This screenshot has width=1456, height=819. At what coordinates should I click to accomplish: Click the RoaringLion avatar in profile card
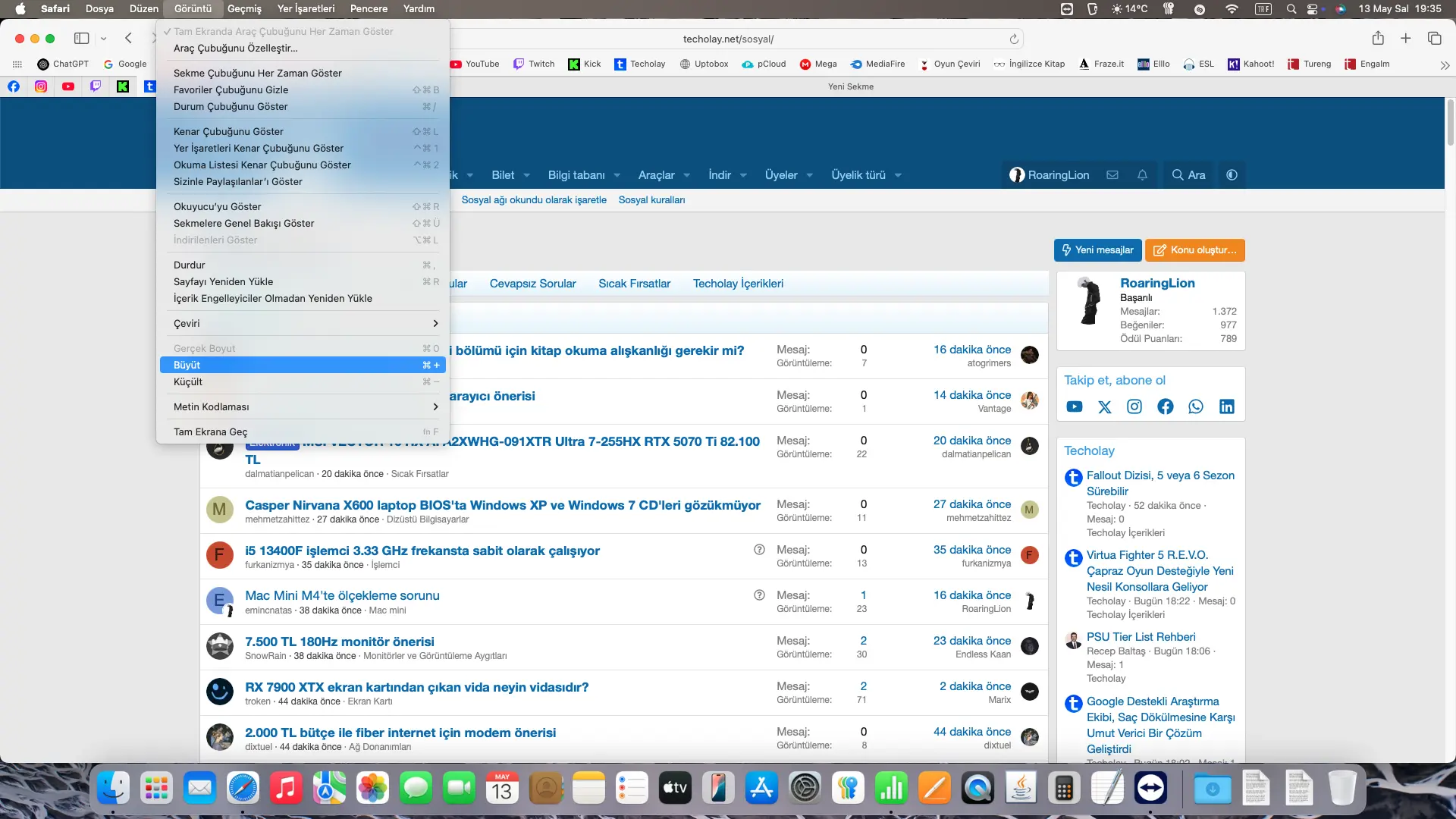coord(1089,301)
